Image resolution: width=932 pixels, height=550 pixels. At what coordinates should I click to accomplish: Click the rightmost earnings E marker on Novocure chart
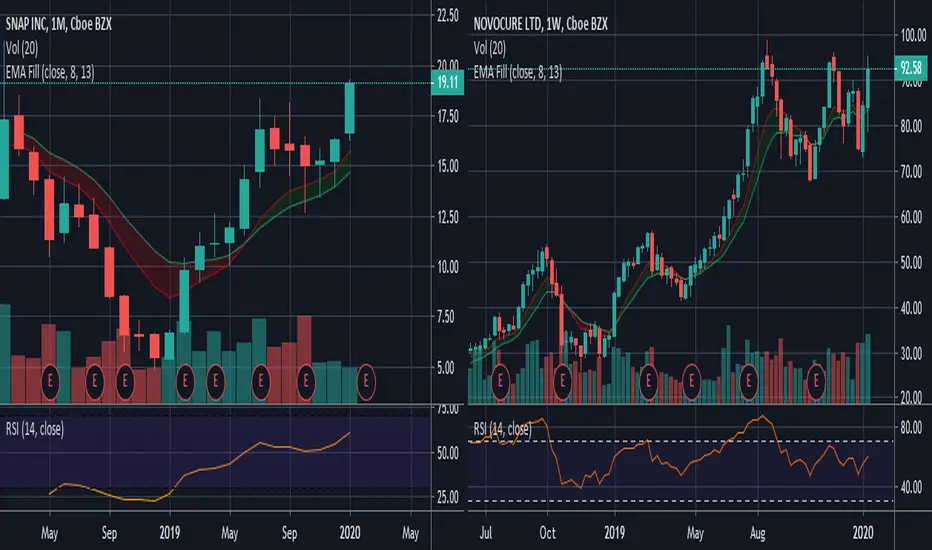pyautogui.click(x=816, y=381)
